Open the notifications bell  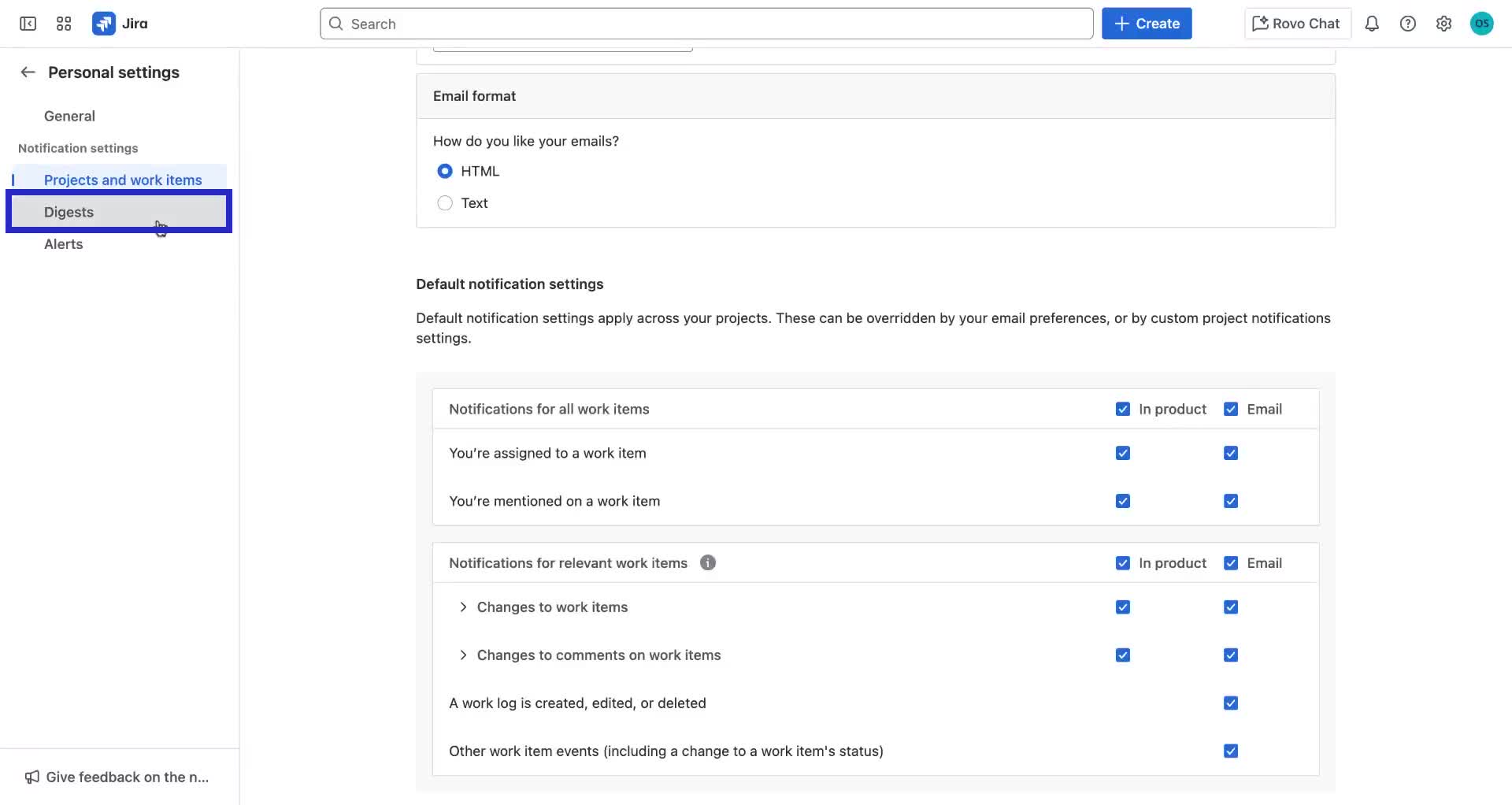pos(1372,24)
